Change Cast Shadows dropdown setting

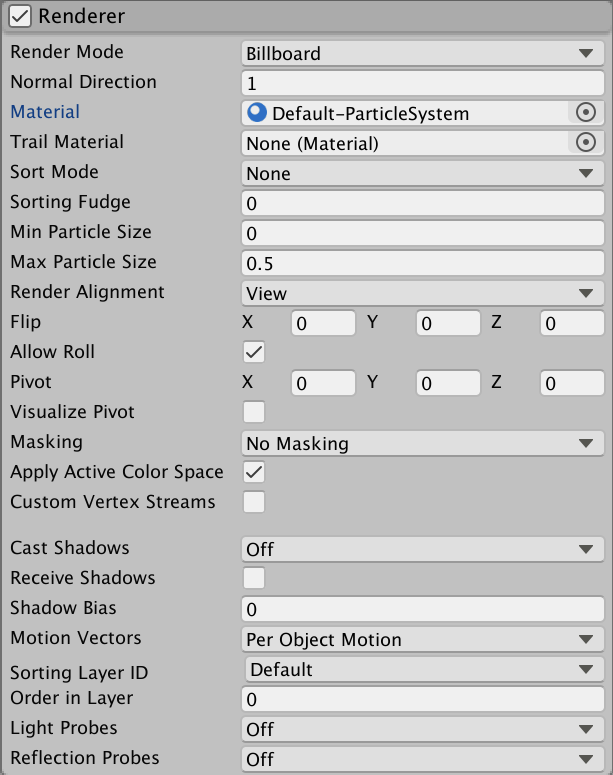[422, 549]
